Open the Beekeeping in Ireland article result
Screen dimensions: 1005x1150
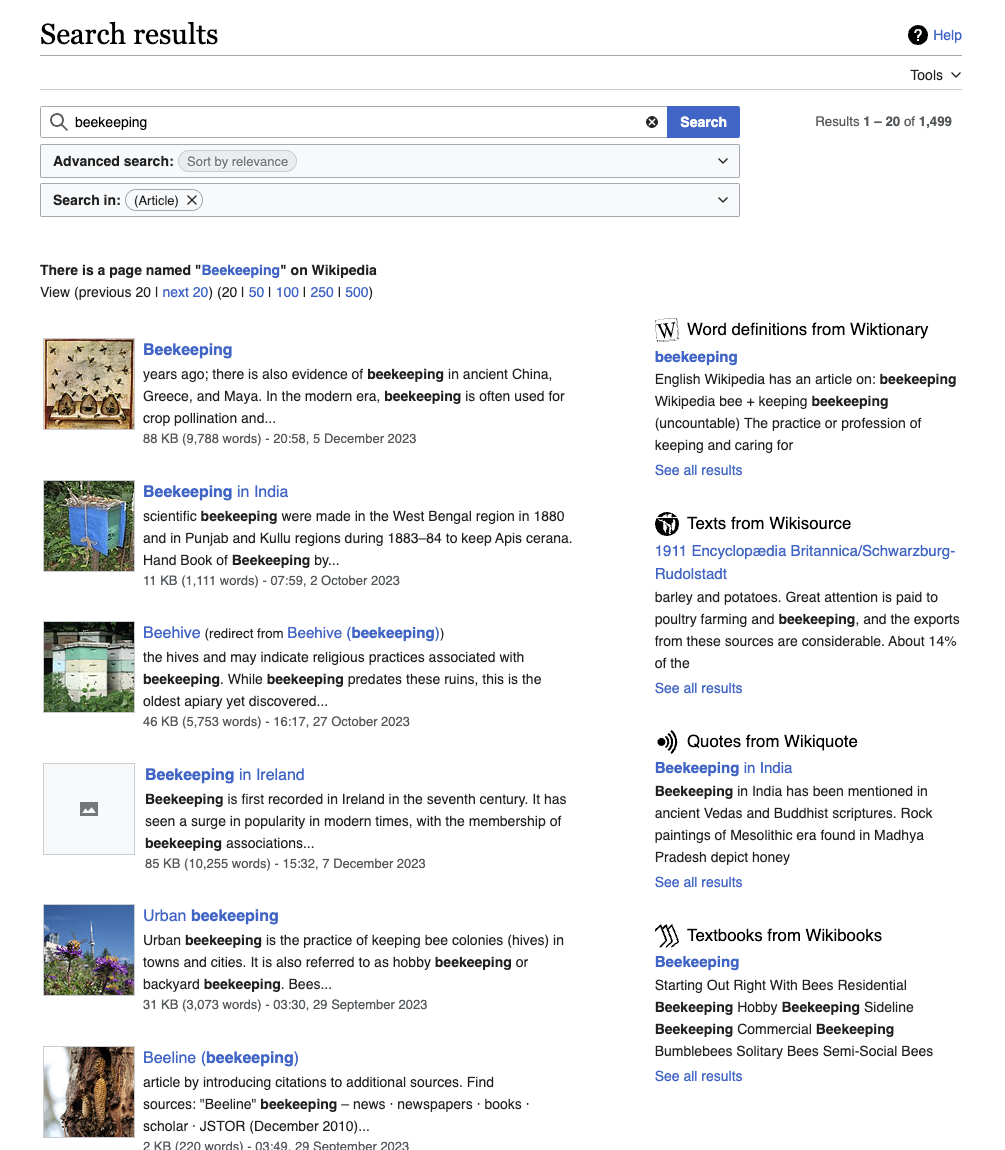224,774
